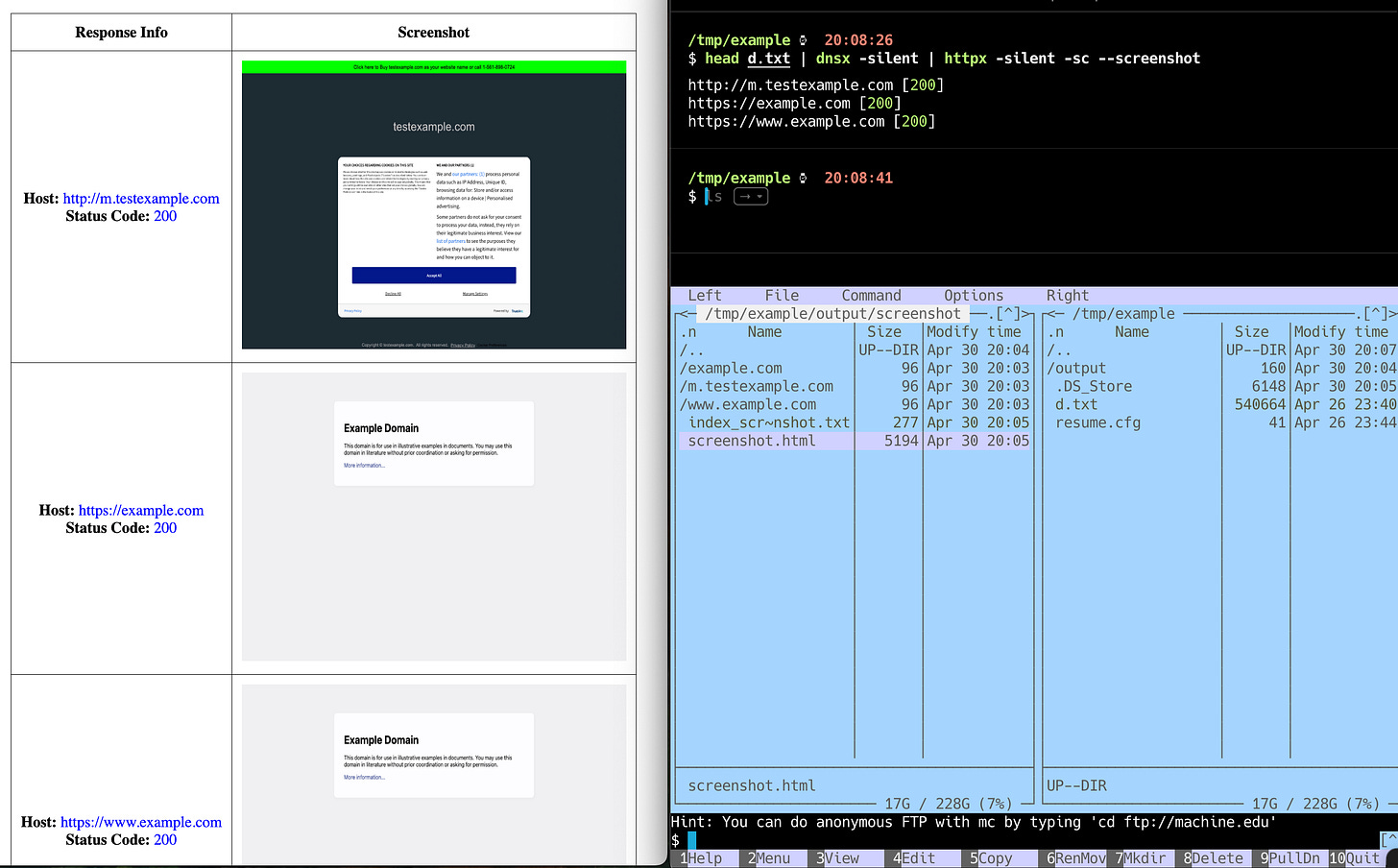Click the [^] history list in right panel
Viewport: 1398px width, 868px height.
(1374, 314)
